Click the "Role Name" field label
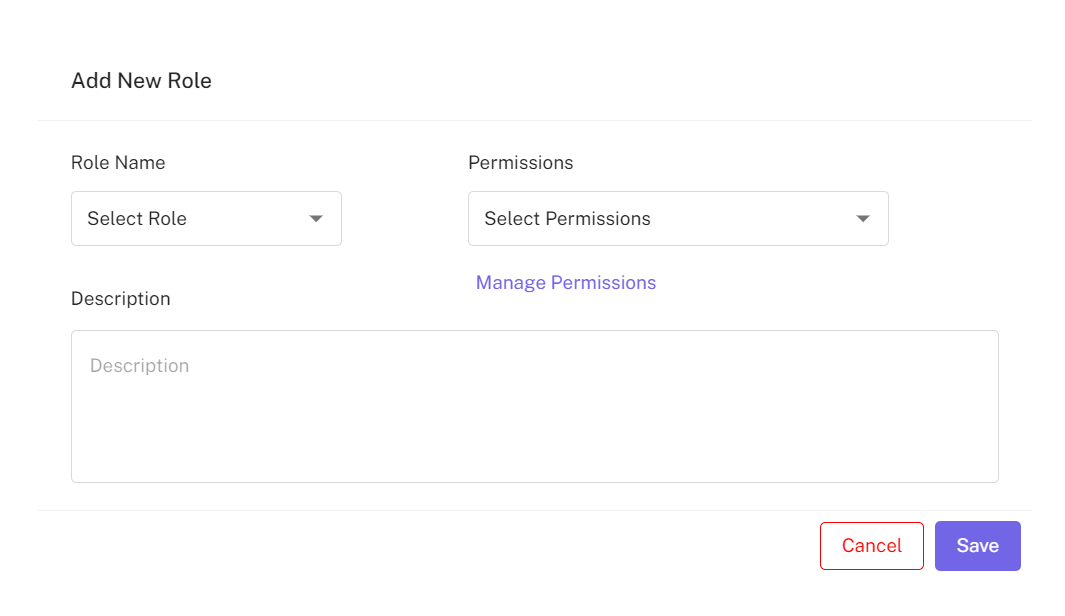Viewport: 1065px width, 616px height. pyautogui.click(x=118, y=163)
